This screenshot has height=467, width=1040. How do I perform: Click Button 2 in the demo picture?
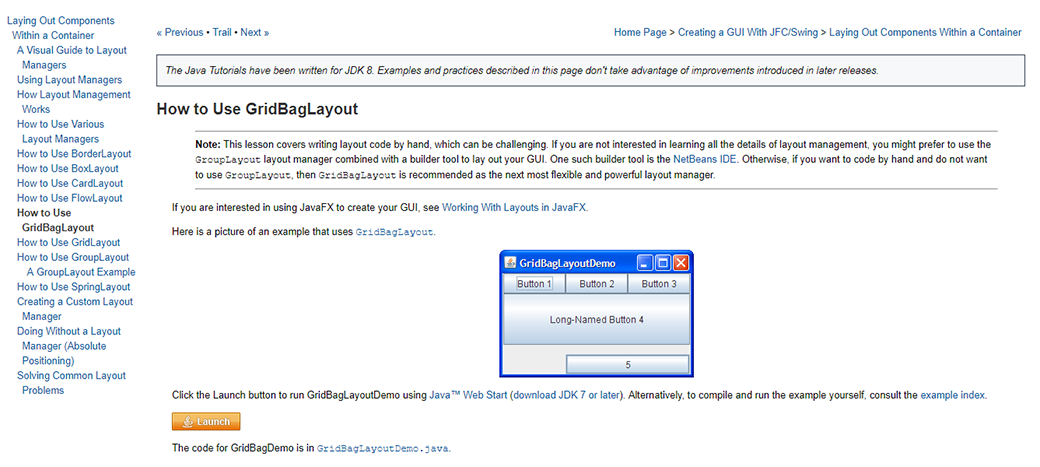596,284
